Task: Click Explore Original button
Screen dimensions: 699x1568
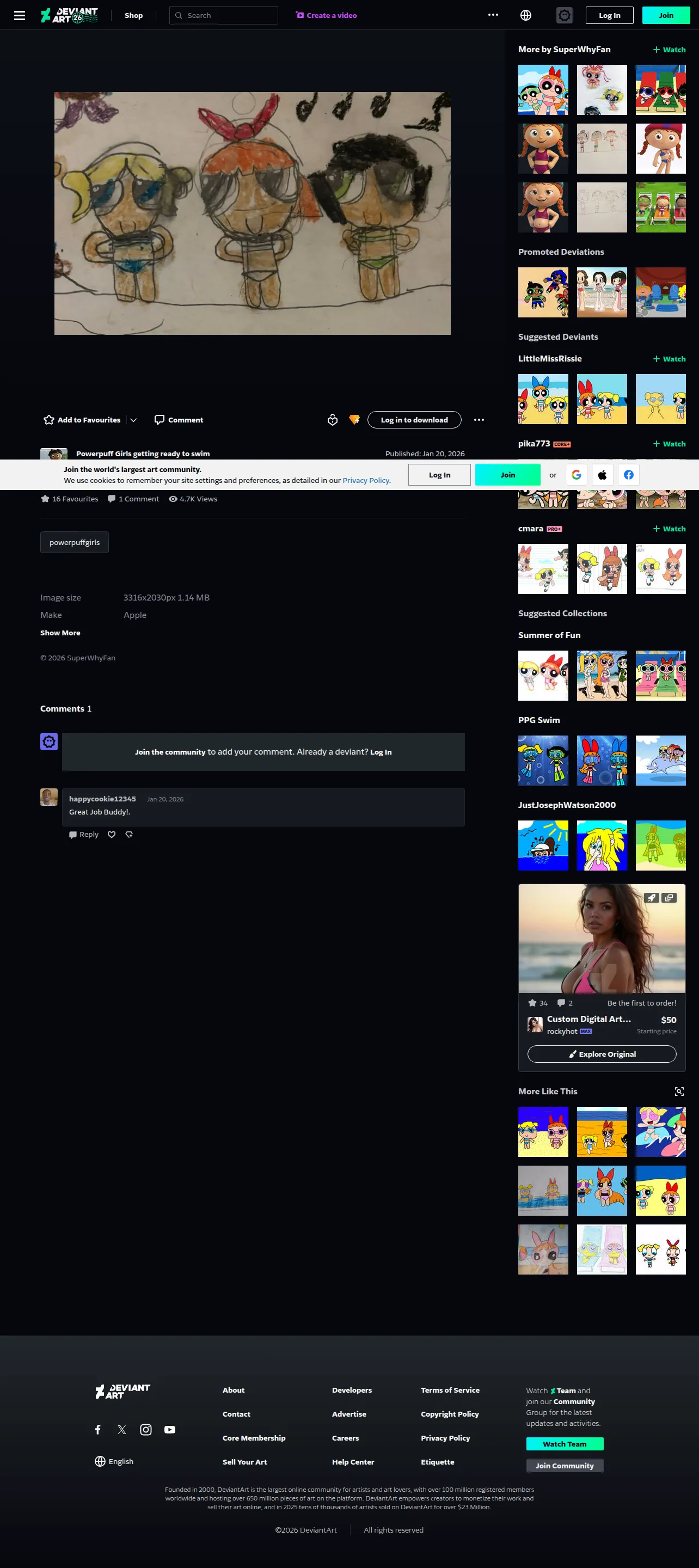Action: coord(602,1054)
